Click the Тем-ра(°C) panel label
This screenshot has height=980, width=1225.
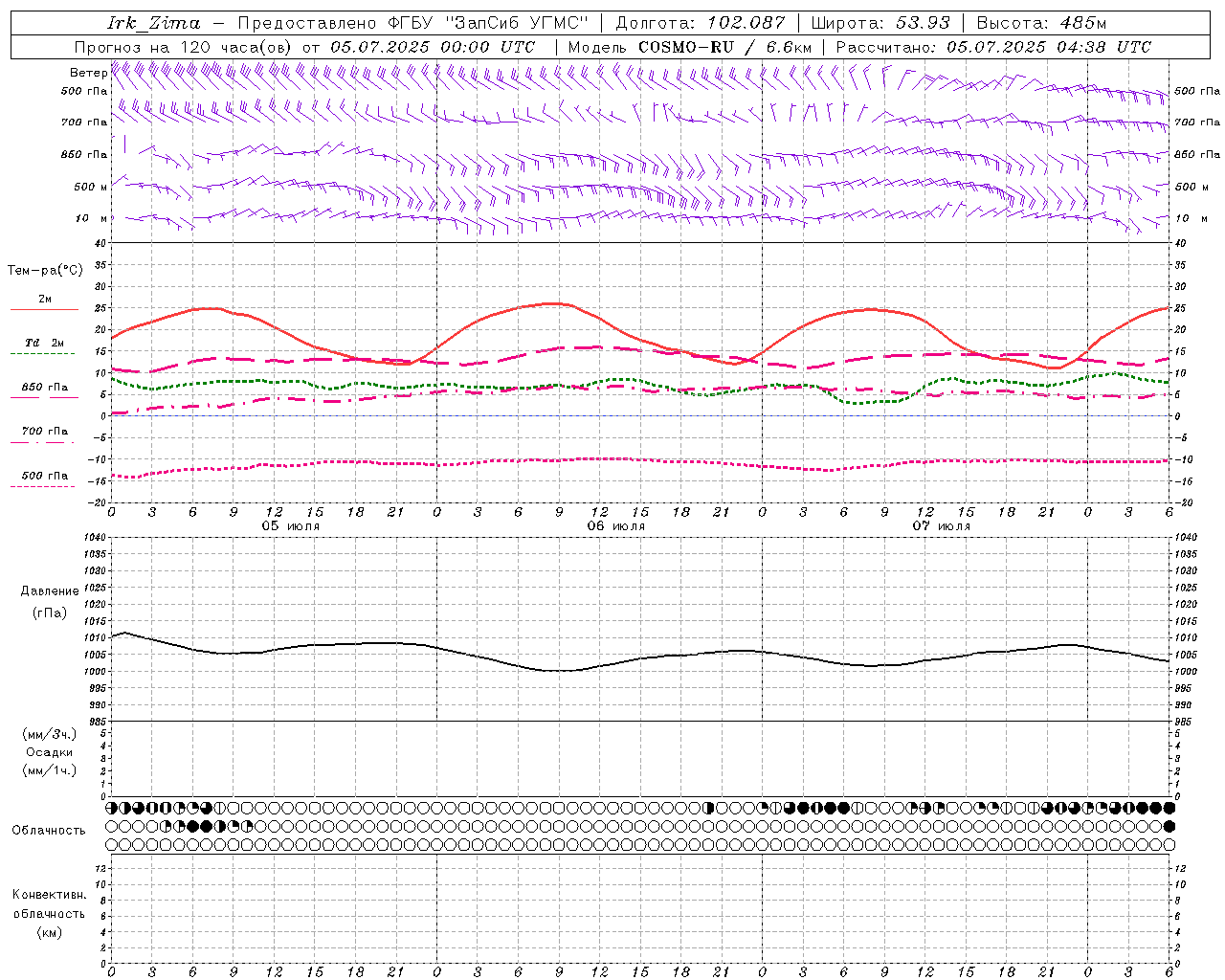point(45,270)
